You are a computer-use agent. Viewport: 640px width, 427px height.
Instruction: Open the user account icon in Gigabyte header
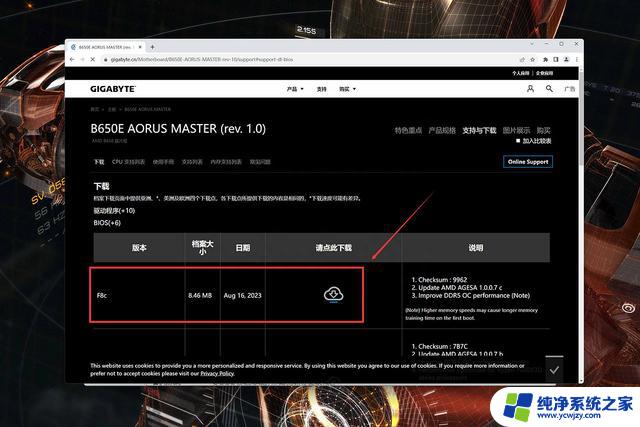tap(530, 89)
